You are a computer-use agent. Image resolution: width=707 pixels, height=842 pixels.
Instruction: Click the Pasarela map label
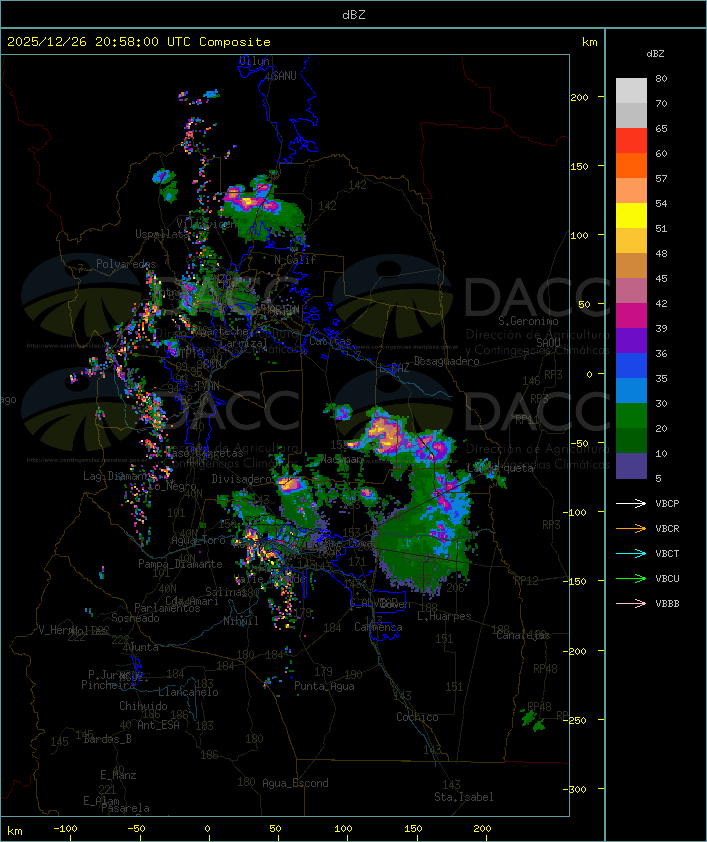coord(126,808)
